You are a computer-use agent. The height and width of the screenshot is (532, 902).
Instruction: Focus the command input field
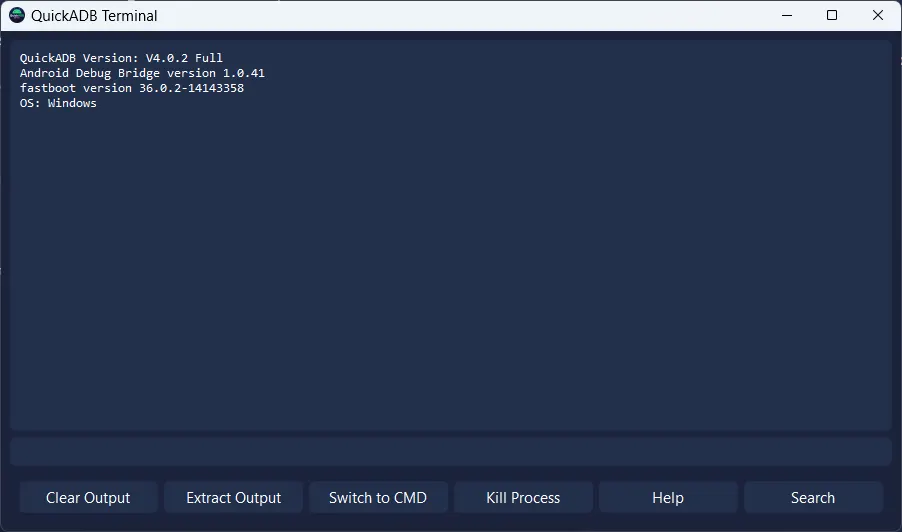[x=450, y=451]
